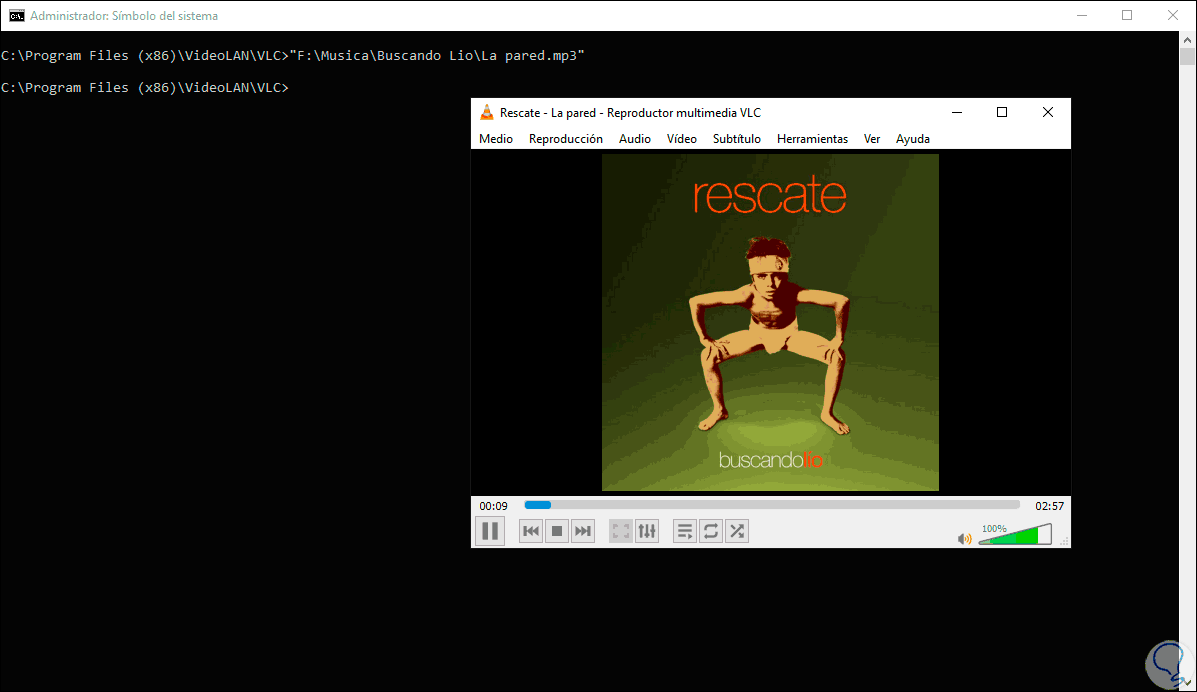This screenshot has height=692, width=1197.
Task: Open the Audio menu
Action: click(634, 138)
